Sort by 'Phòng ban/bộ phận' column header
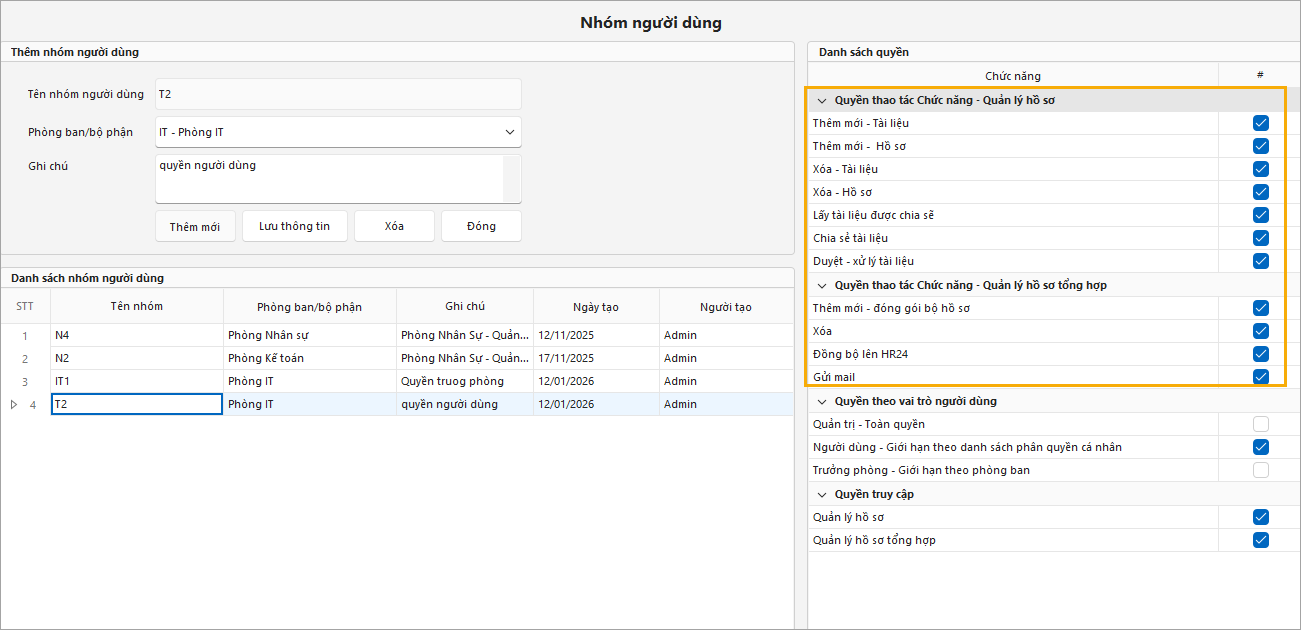The image size is (1301, 630). 310,306
